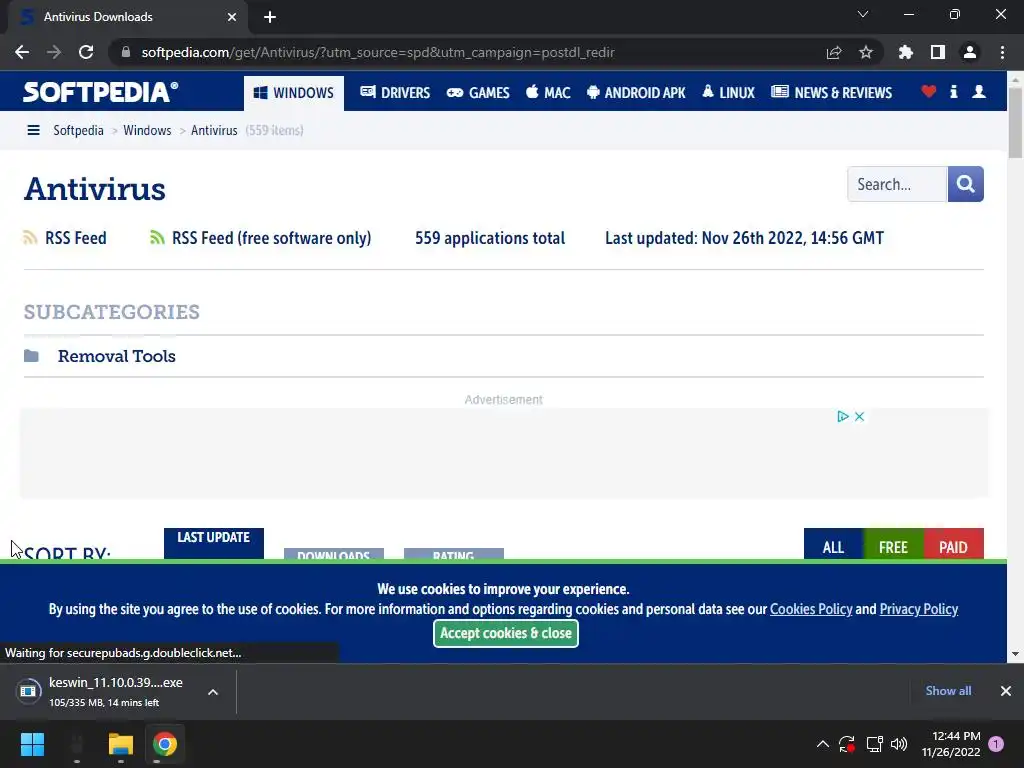Click the Windows breadcrumb link
The height and width of the screenshot is (768, 1024).
click(147, 131)
